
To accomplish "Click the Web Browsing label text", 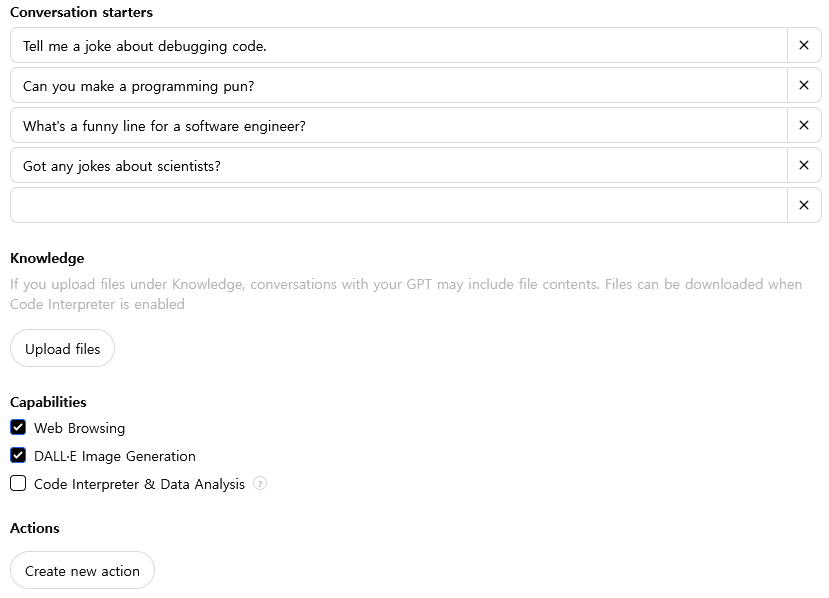I will (80, 428).
